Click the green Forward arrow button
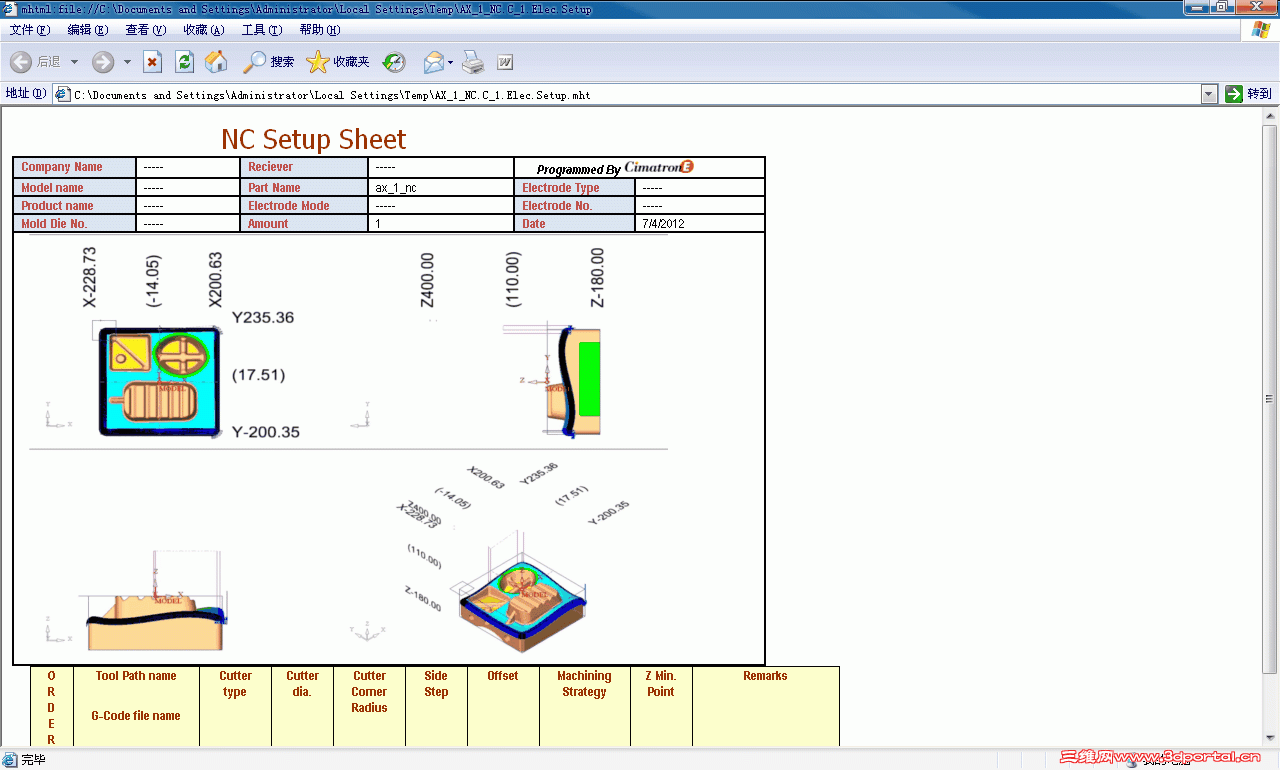The width and height of the screenshot is (1280, 770). pos(103,62)
